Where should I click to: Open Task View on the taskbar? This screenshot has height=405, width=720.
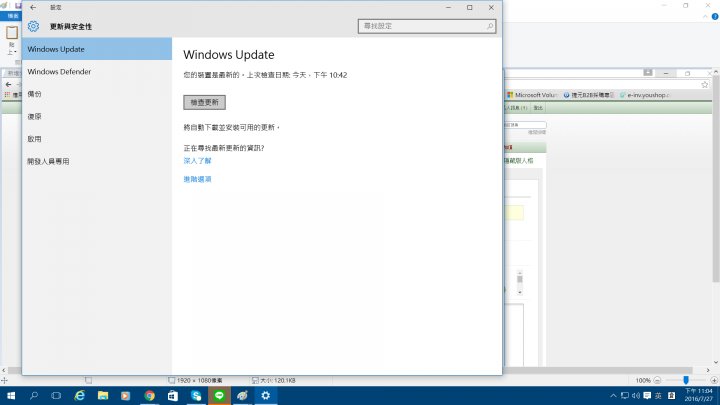tap(56, 395)
